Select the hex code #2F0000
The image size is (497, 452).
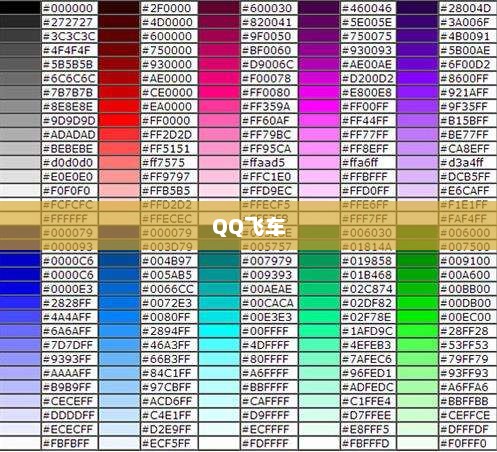tap(167, 8)
